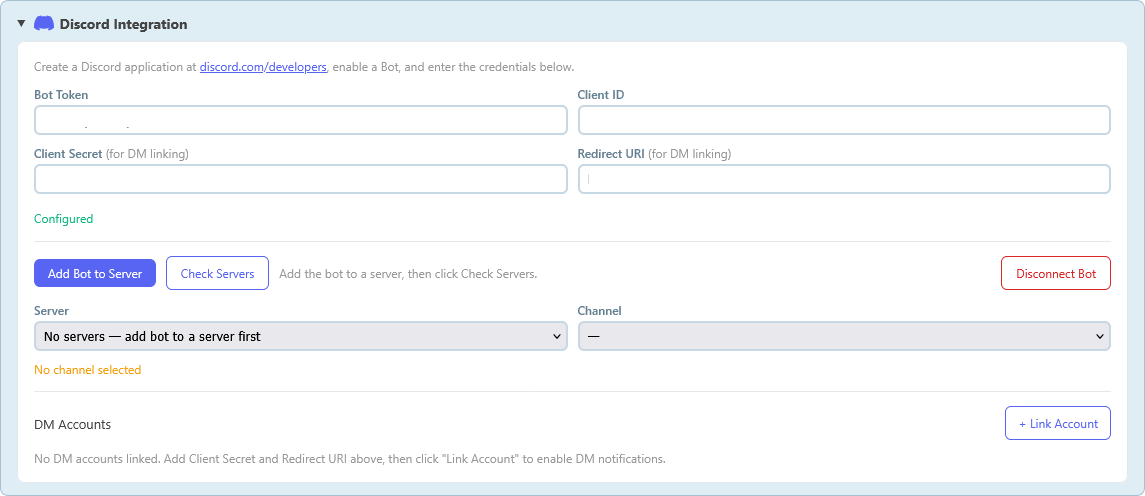Expand the Channel dropdown
Image resolution: width=1145 pixels, height=496 pixels.
[x=844, y=337]
